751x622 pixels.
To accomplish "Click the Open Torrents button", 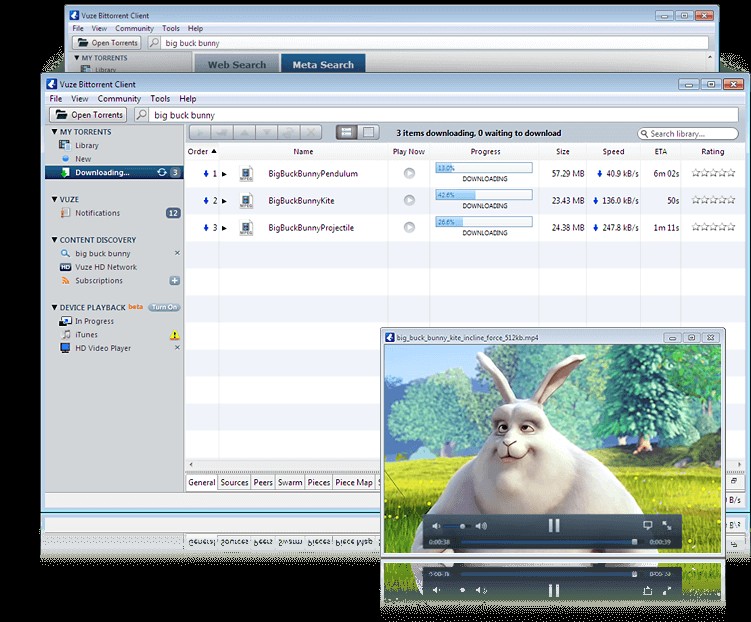I will (x=88, y=115).
